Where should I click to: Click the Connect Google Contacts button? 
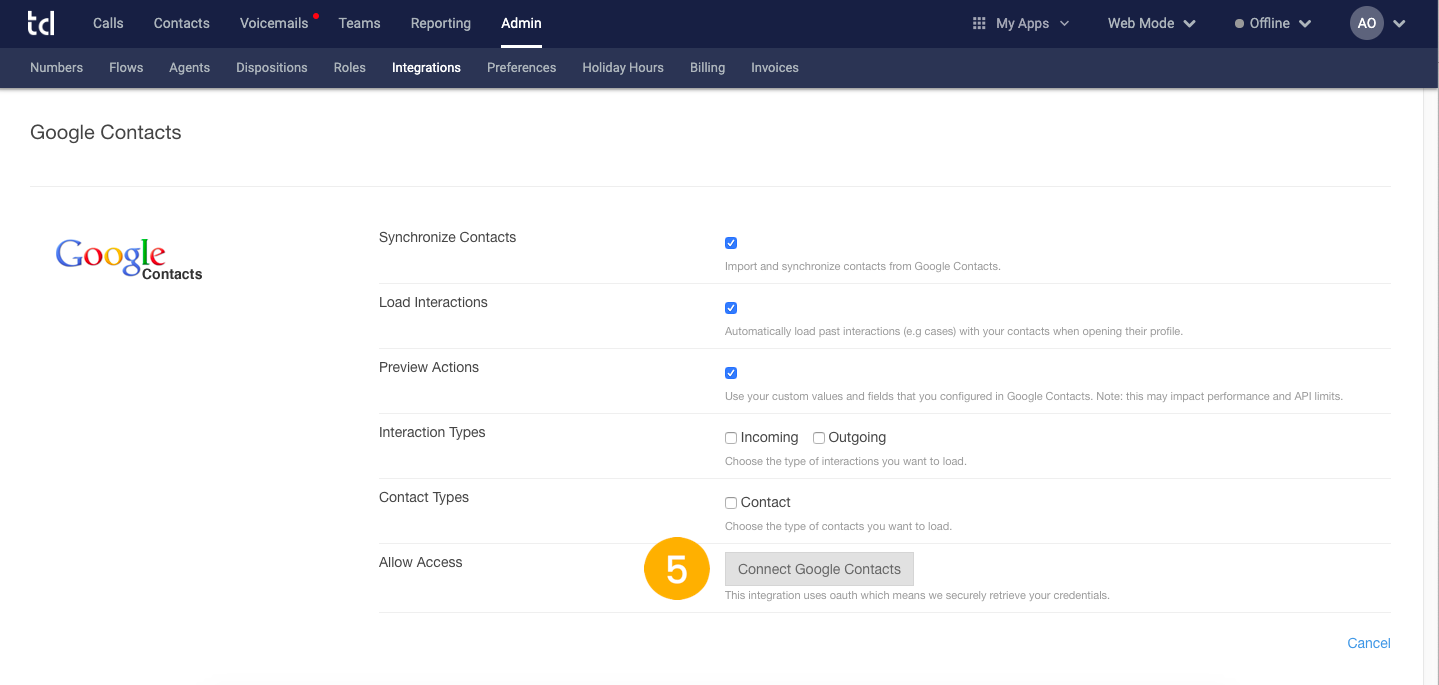coord(819,569)
